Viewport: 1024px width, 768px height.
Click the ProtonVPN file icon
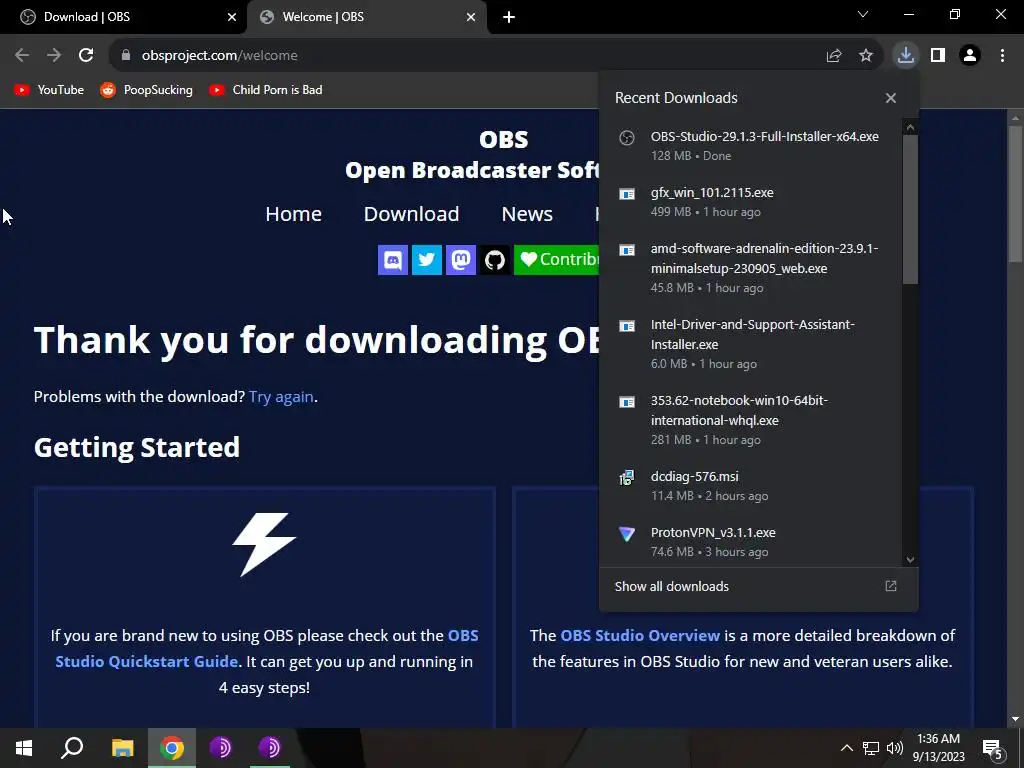[627, 534]
